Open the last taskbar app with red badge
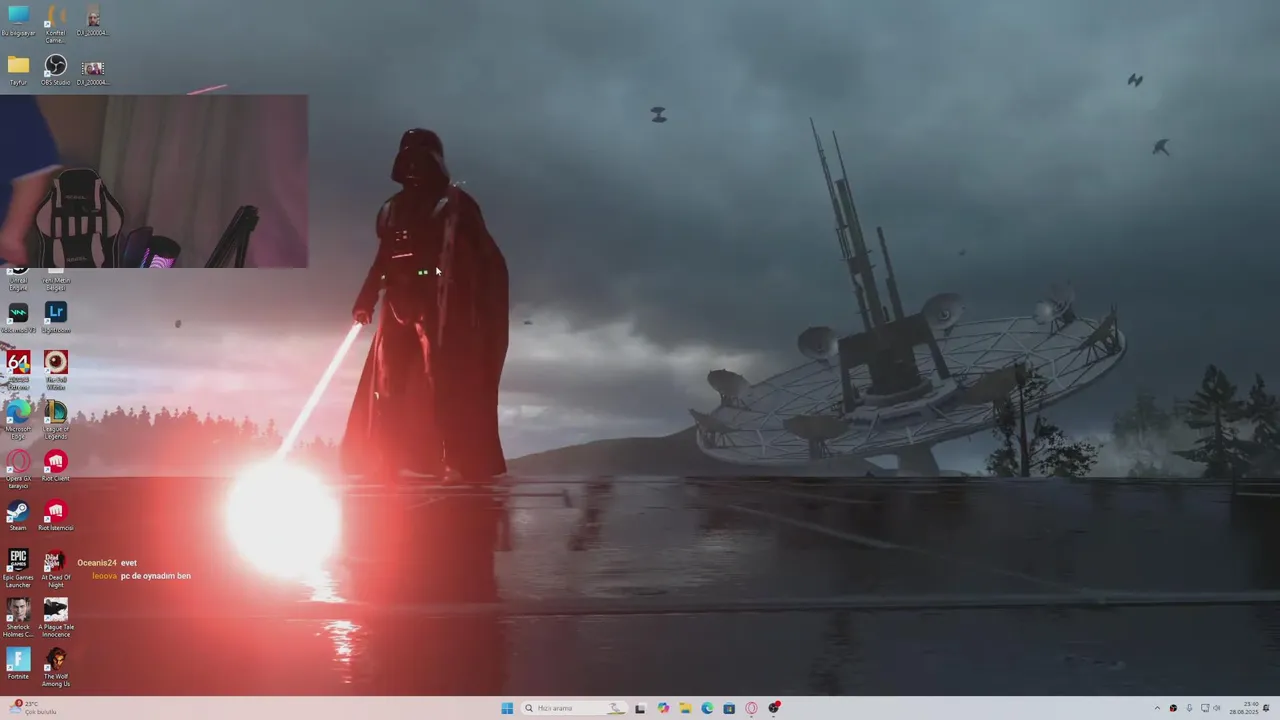Screen dimensions: 1280x720 tap(774, 708)
